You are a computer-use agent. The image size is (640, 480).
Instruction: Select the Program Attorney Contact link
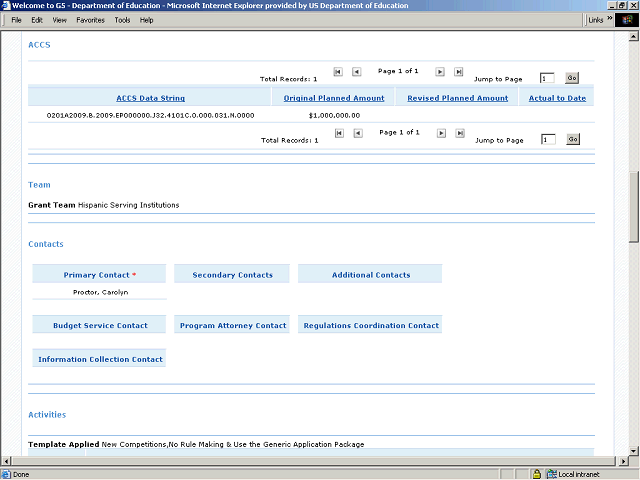[233, 326]
